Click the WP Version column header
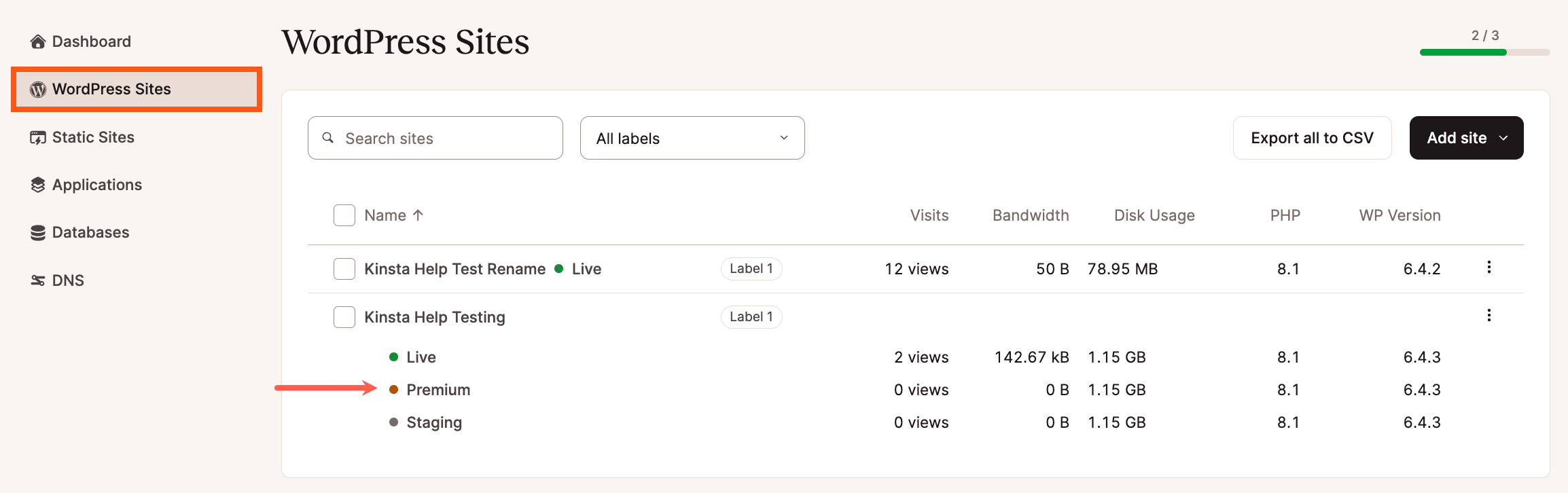Screen dimensions: 1568x493 pos(1400,215)
